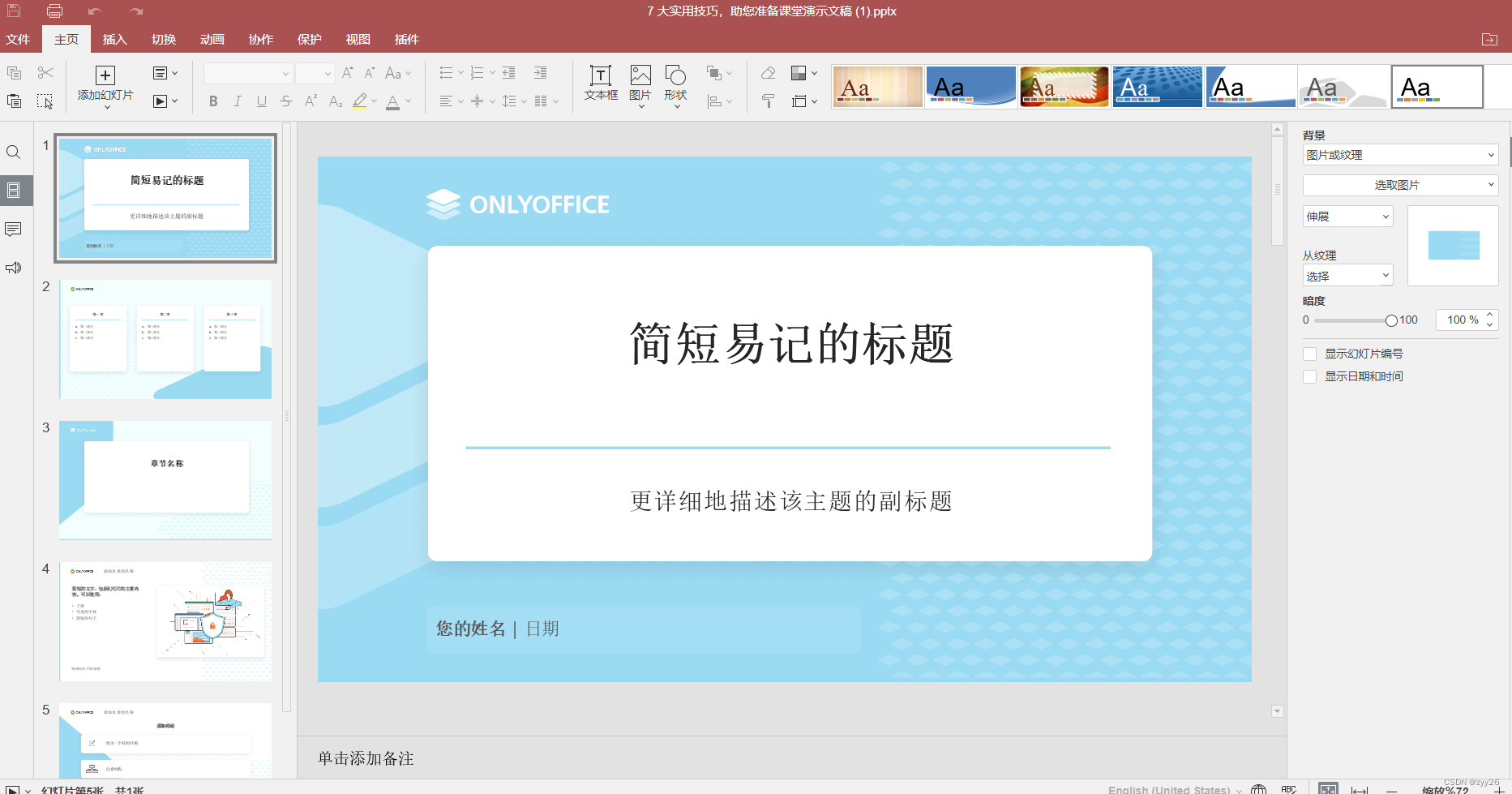Screen dimensions: 1512x794
Task: Add a new slide with plus icon
Action: click(x=105, y=75)
